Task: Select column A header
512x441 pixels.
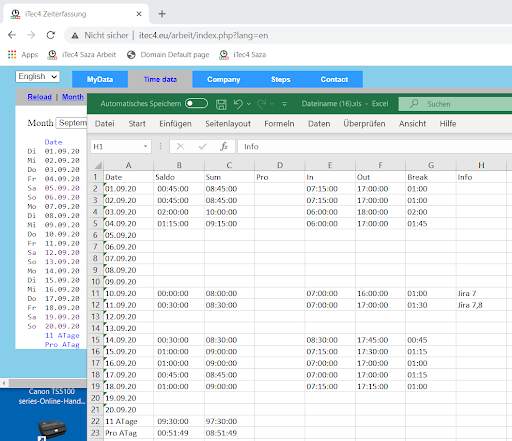Action: [128, 165]
